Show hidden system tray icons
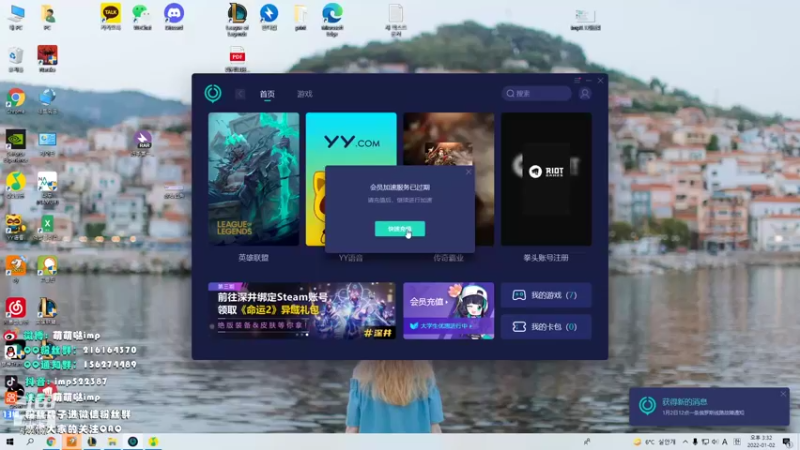This screenshot has width=800, height=450. click(x=685, y=442)
